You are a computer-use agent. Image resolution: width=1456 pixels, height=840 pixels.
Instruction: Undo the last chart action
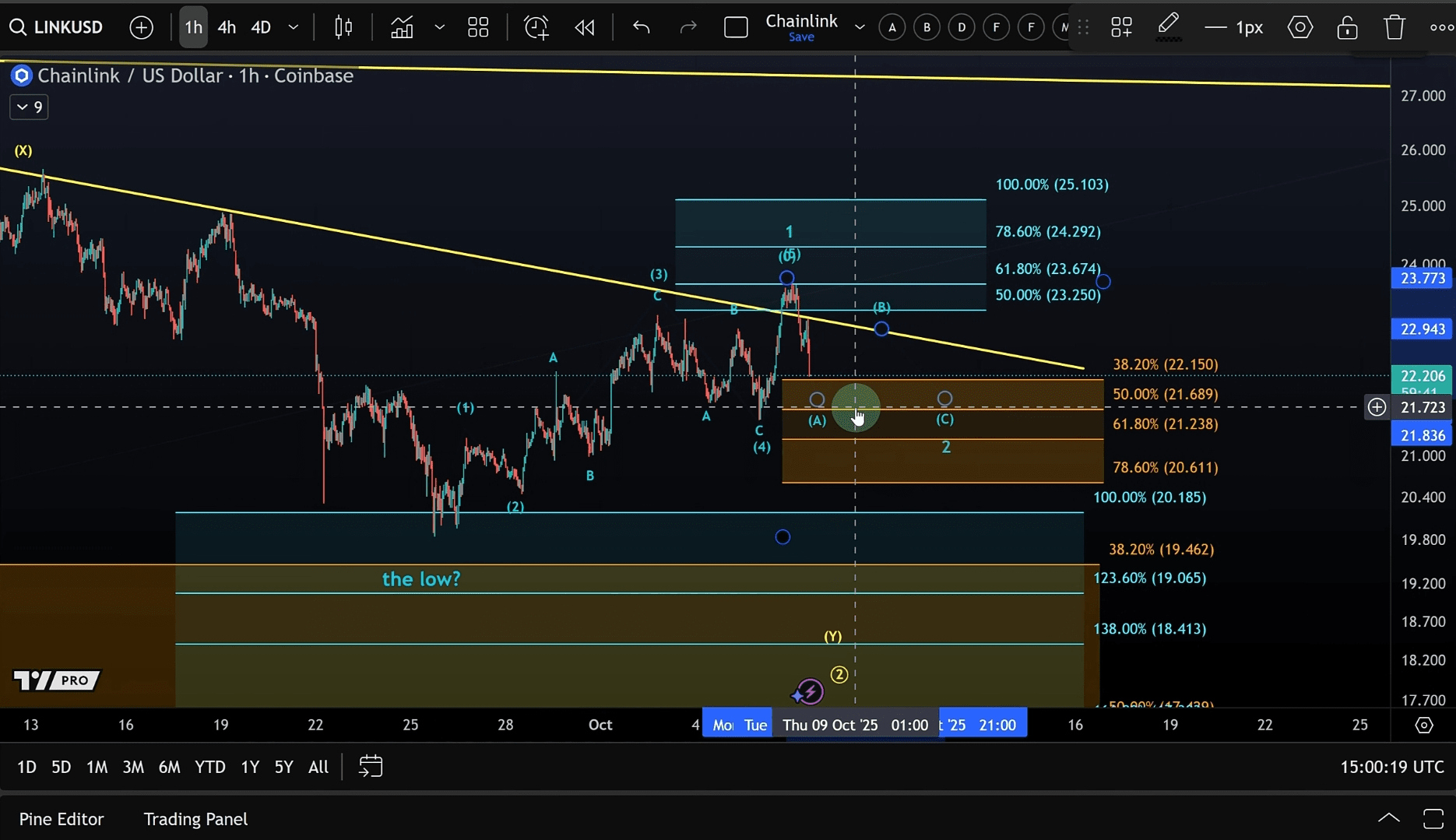point(642,27)
